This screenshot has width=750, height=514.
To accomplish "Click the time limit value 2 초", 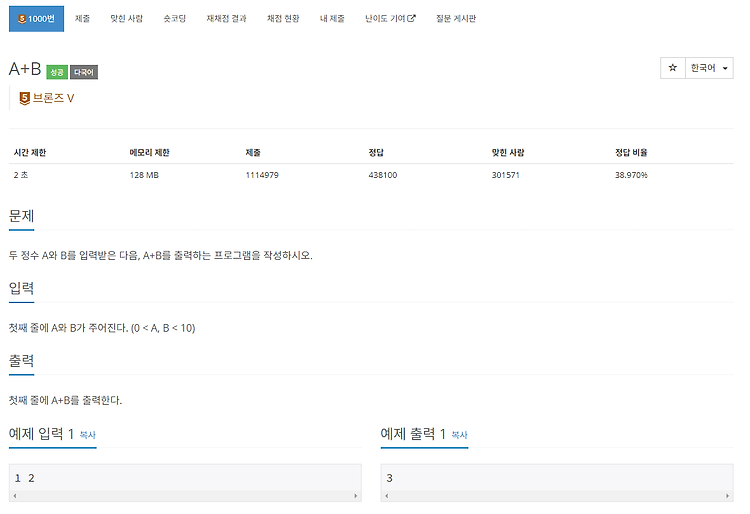I will 21,175.
